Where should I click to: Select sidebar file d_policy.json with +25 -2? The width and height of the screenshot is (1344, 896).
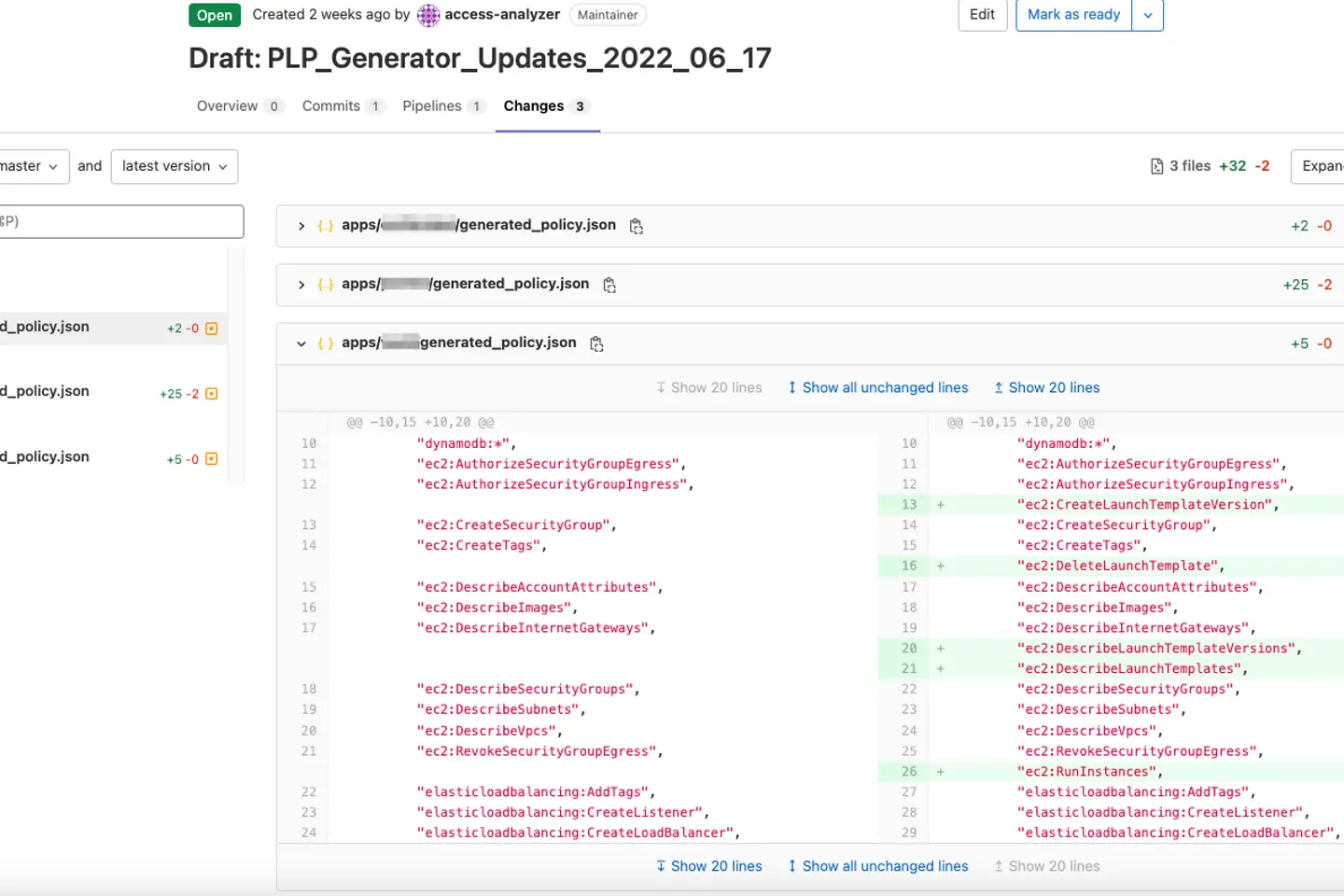pos(112,392)
